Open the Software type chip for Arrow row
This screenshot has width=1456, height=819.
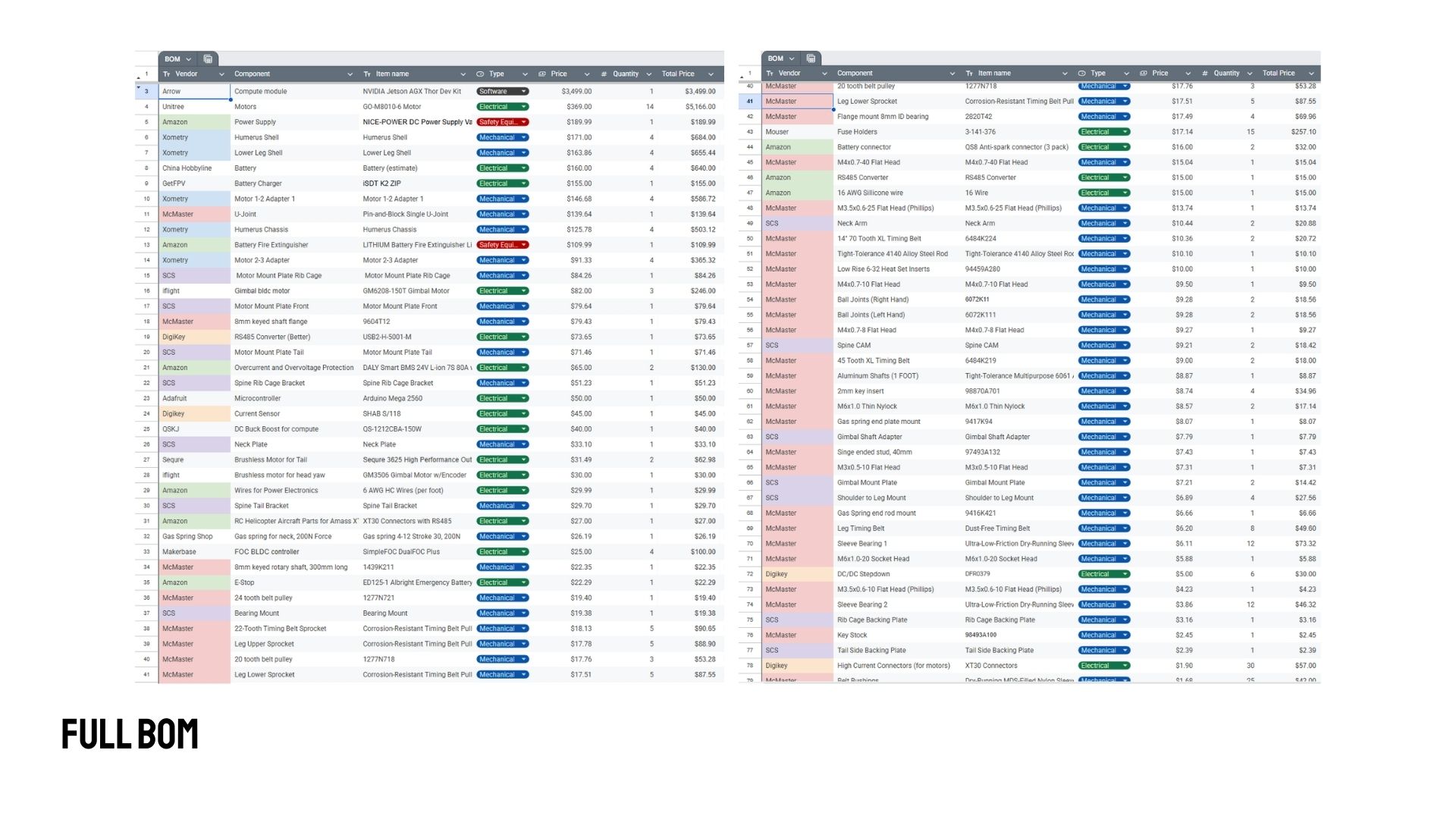[502, 92]
